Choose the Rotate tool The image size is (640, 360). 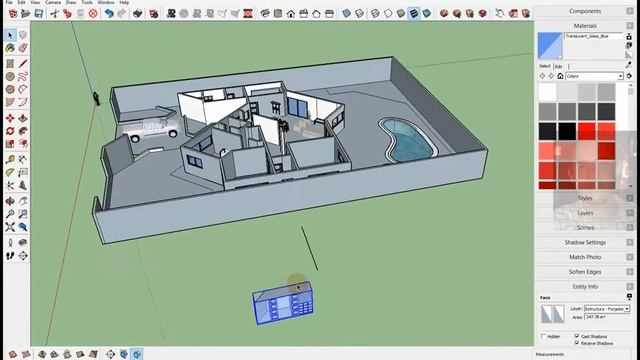tap(10, 131)
